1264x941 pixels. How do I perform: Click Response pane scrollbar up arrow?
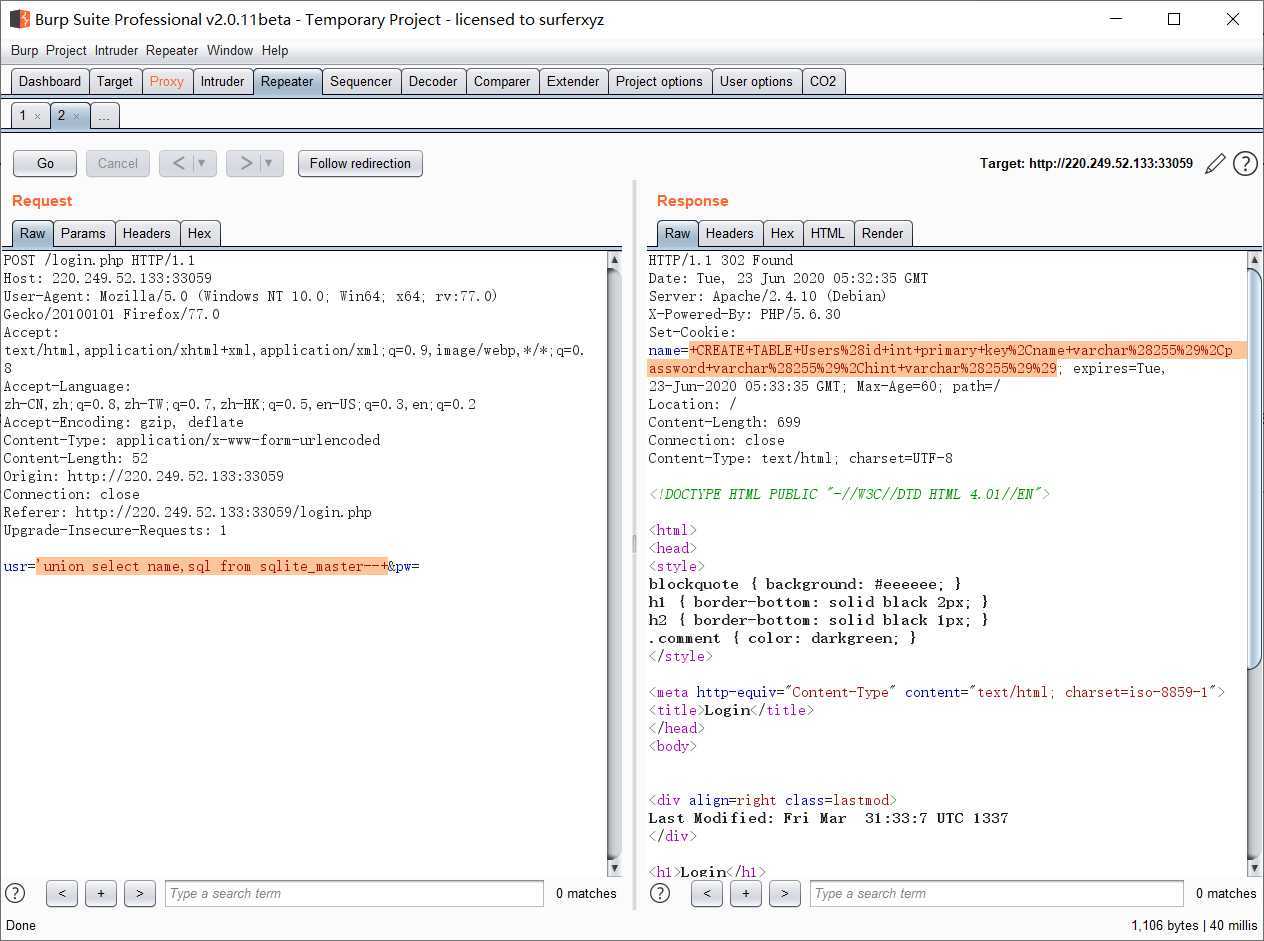click(x=1255, y=260)
